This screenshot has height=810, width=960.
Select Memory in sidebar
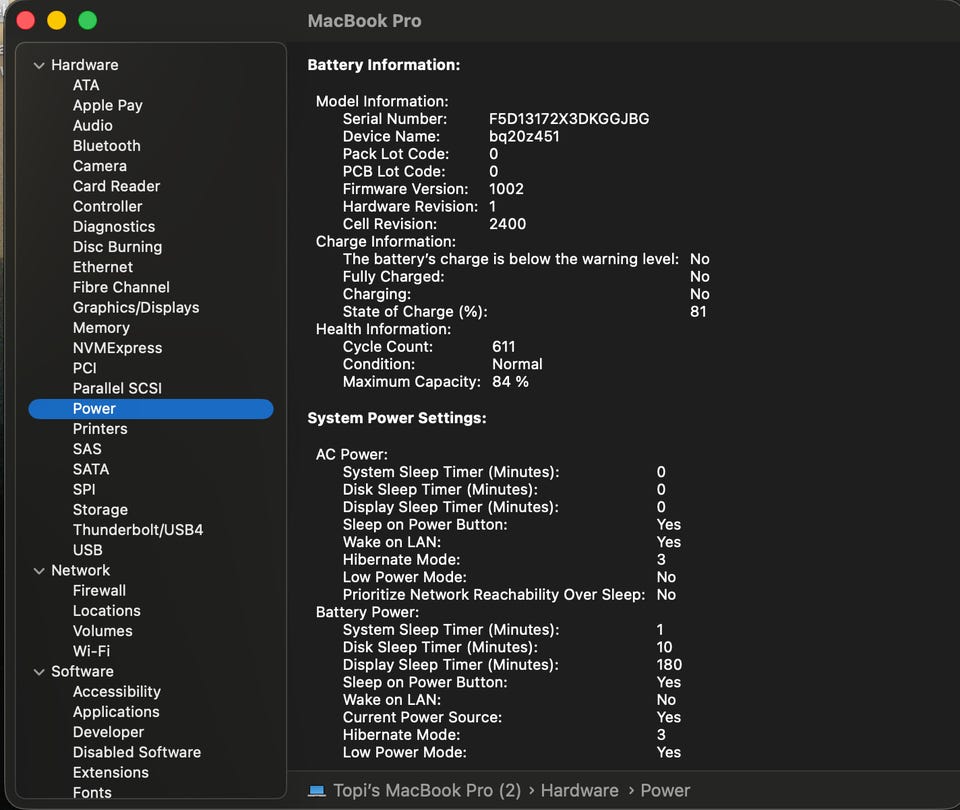[101, 328]
